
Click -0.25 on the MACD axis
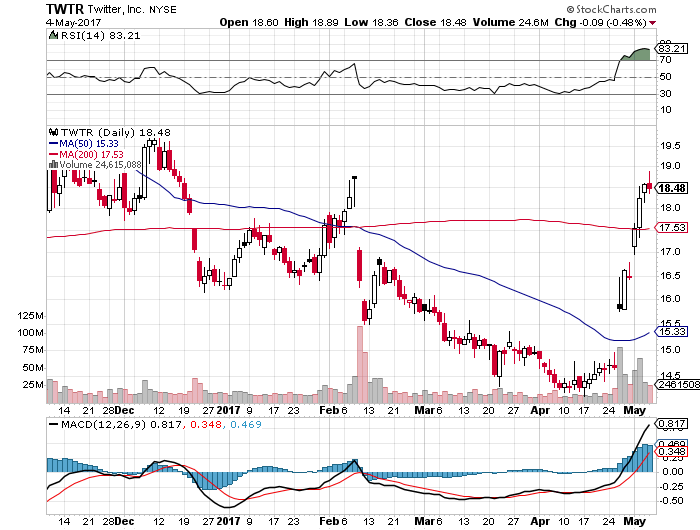(x=671, y=487)
